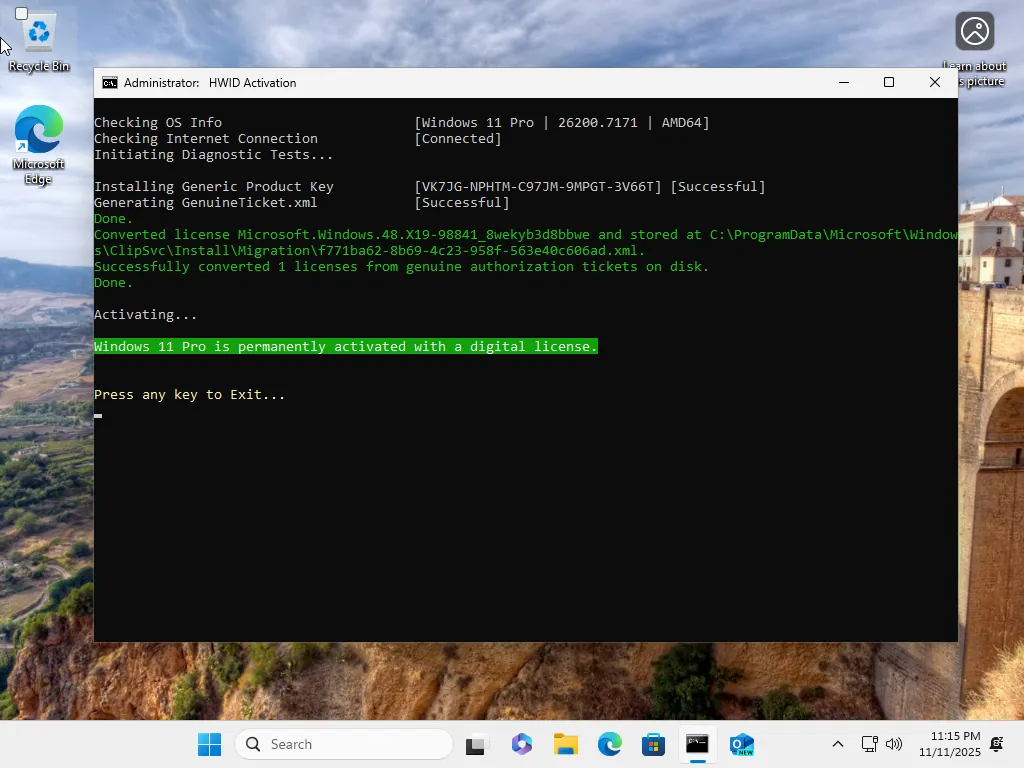The height and width of the screenshot is (768, 1024).
Task: Minimize the HWID Activation window
Action: pos(844,82)
